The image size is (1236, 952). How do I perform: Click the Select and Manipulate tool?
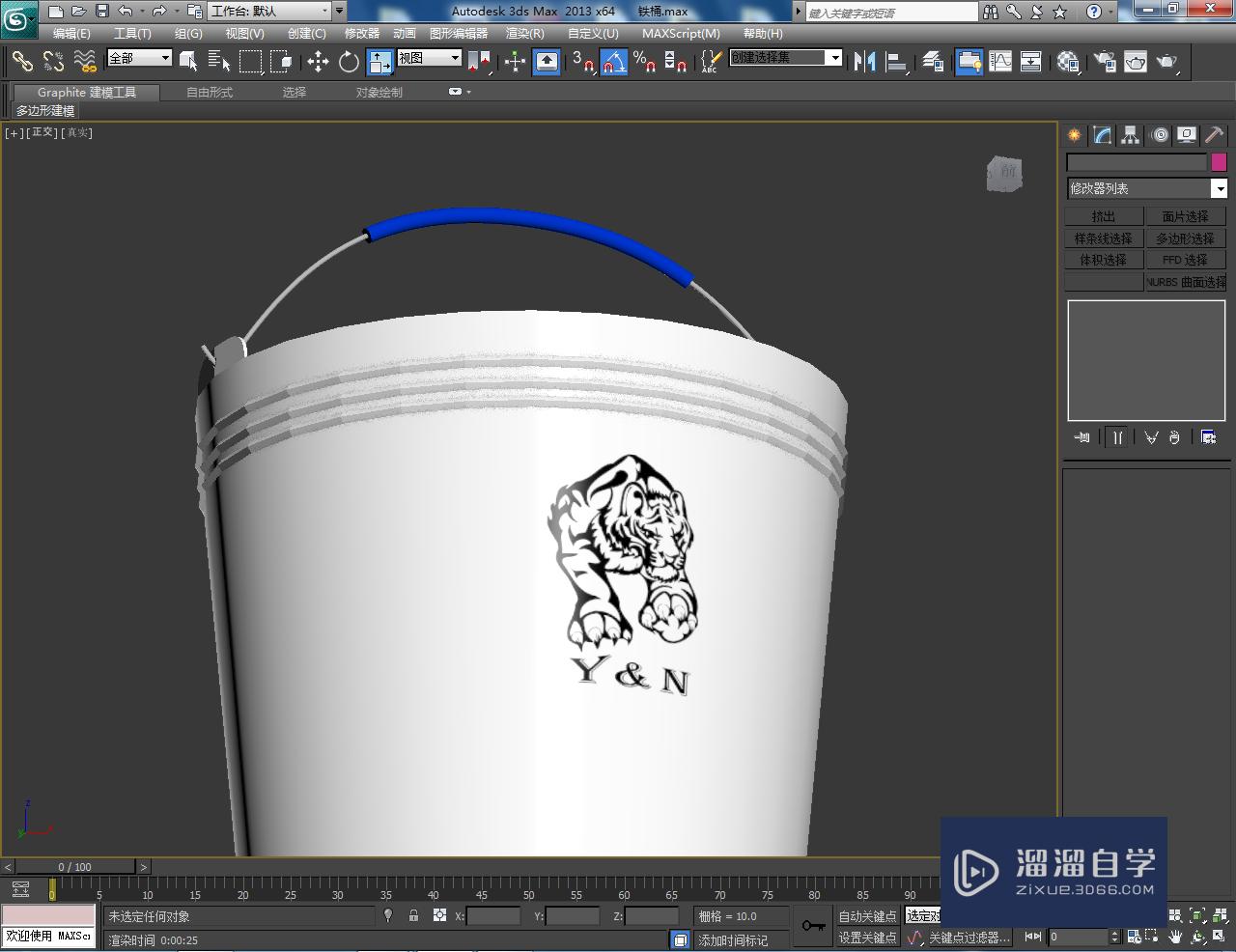(515, 62)
